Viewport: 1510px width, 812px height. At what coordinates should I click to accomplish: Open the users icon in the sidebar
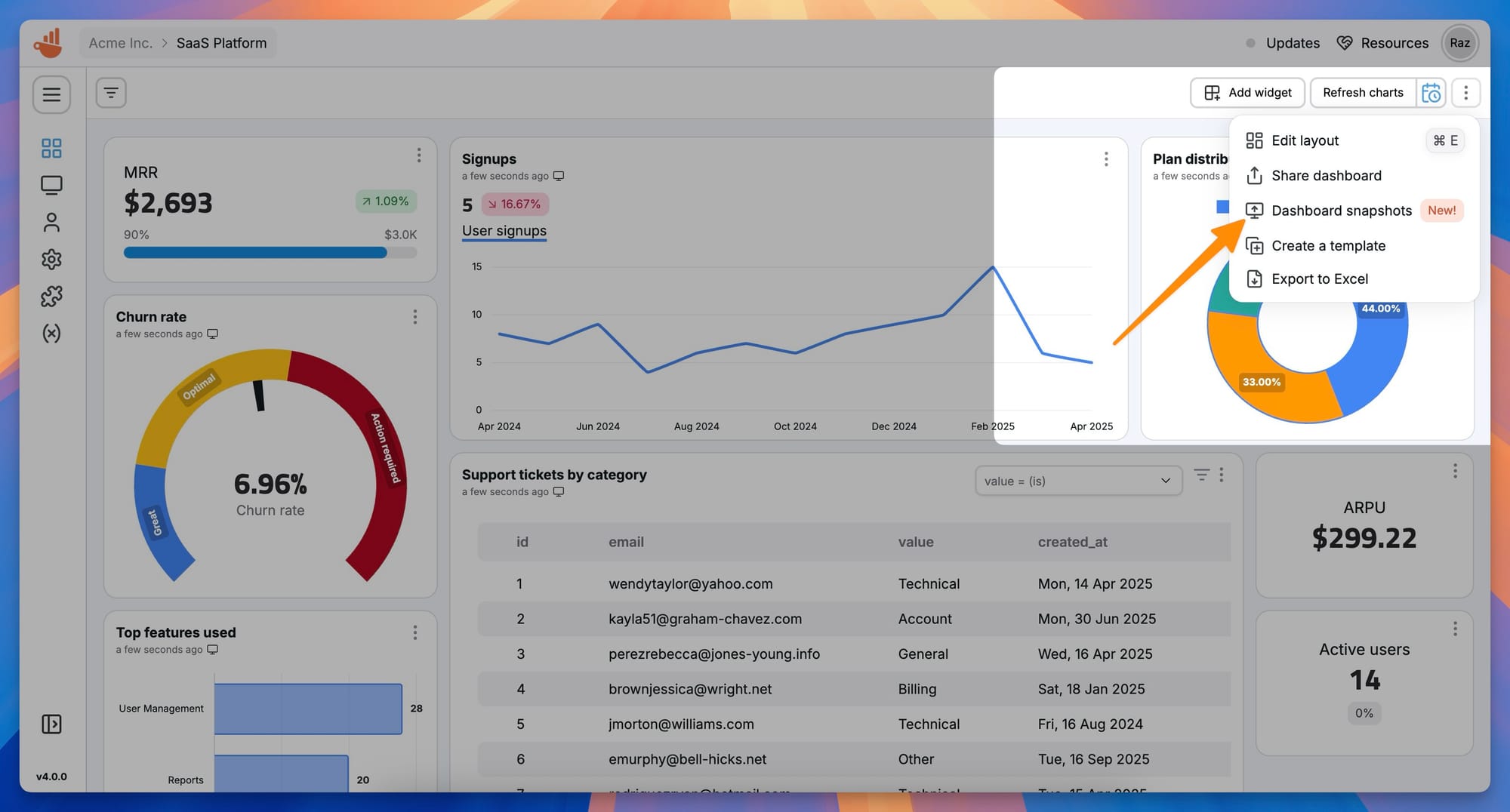coord(51,222)
